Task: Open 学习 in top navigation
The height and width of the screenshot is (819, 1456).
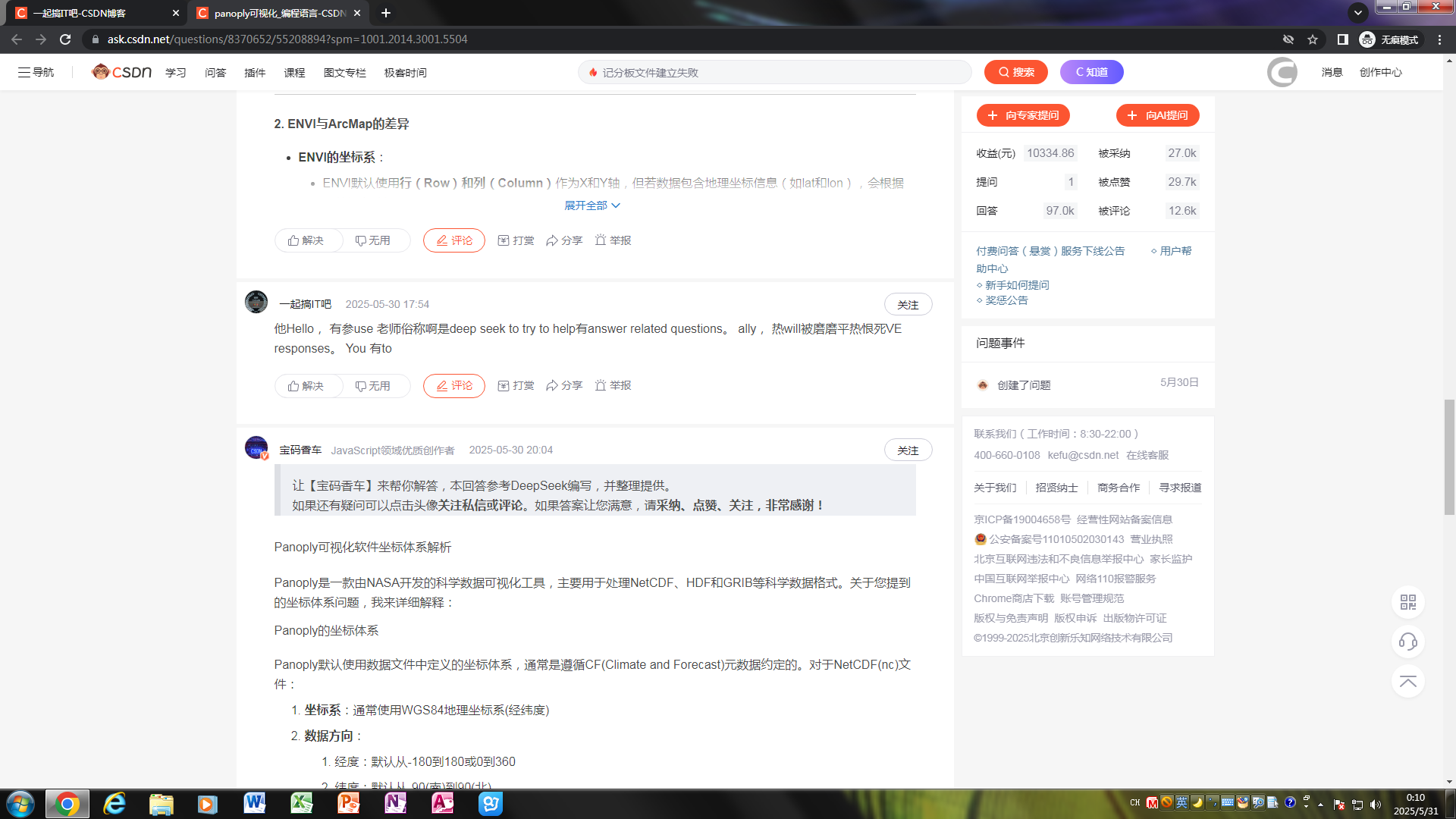Action: pyautogui.click(x=176, y=73)
